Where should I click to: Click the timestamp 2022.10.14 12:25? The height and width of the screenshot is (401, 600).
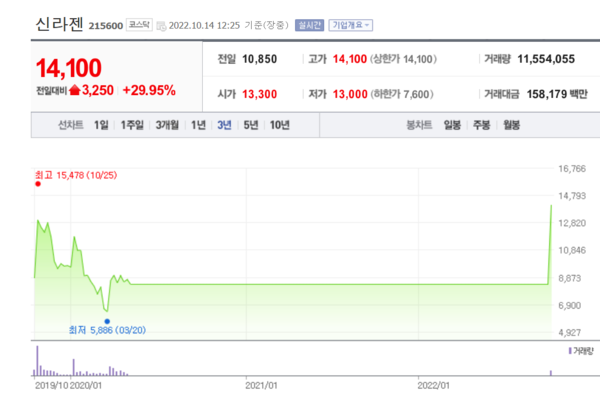pos(204,26)
